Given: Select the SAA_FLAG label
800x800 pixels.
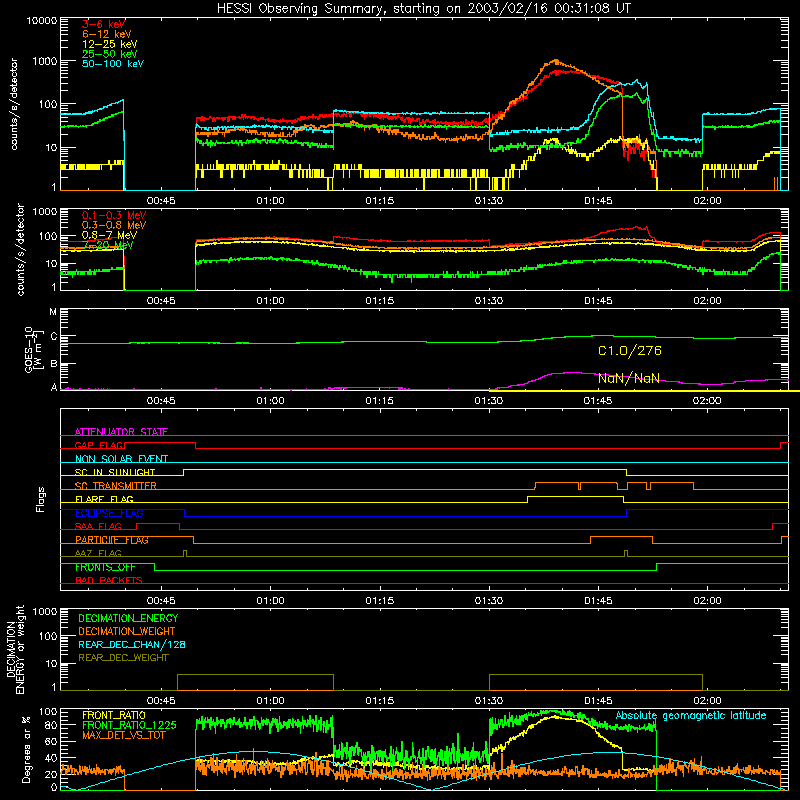Looking at the screenshot, I should 98,526.
